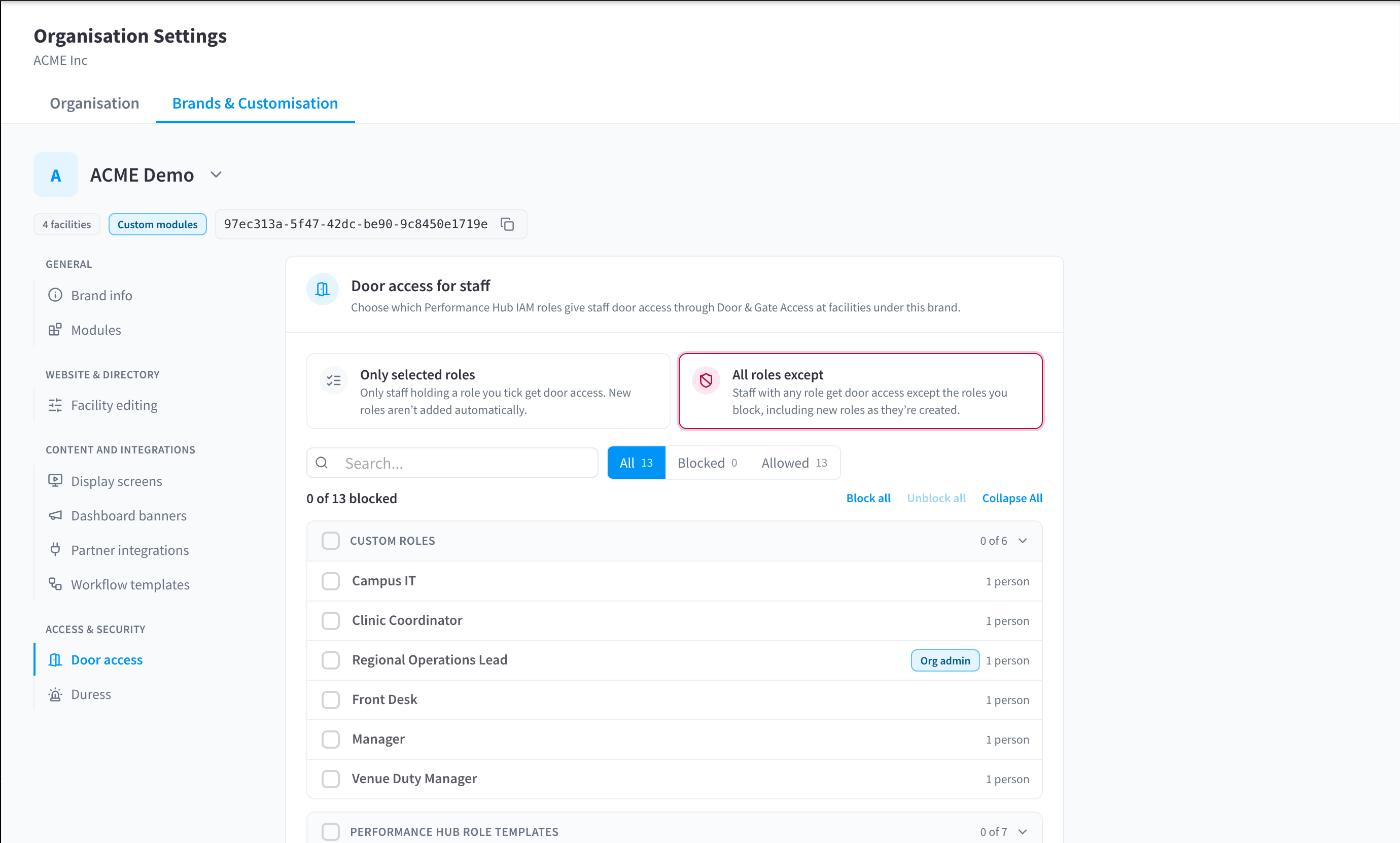Tick the Regional Operations Lead checkbox

[x=331, y=660]
